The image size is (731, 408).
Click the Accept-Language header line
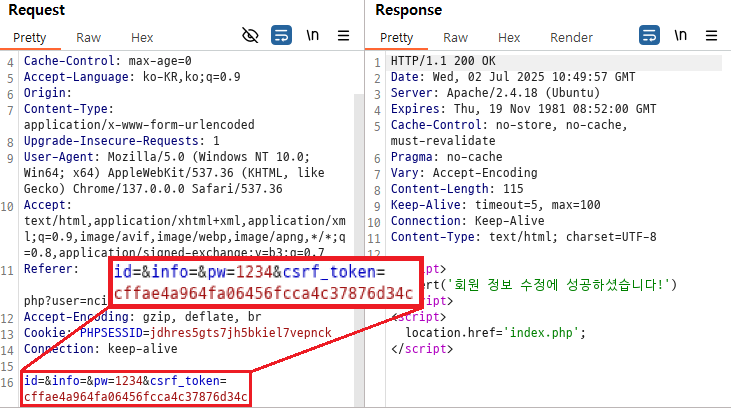[x=132, y=77]
